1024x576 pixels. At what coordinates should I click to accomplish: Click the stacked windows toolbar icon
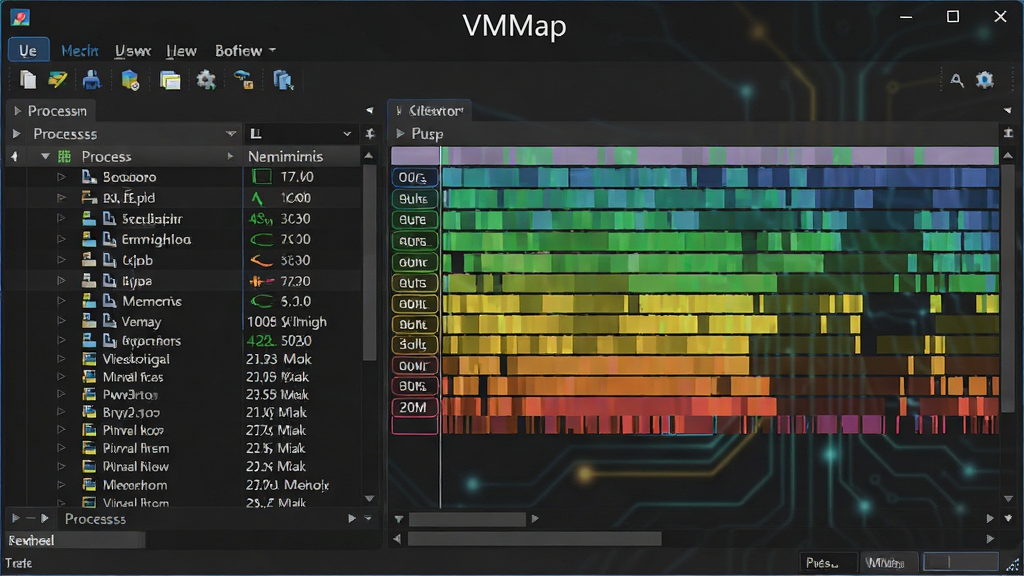[170, 80]
